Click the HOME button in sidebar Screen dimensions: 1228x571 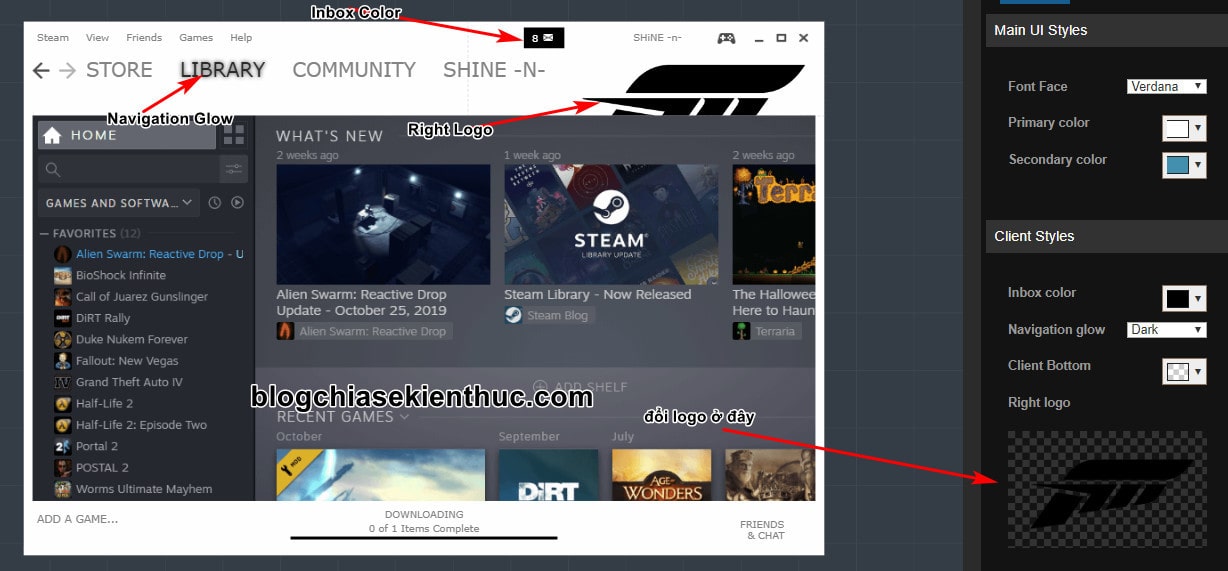(127, 135)
